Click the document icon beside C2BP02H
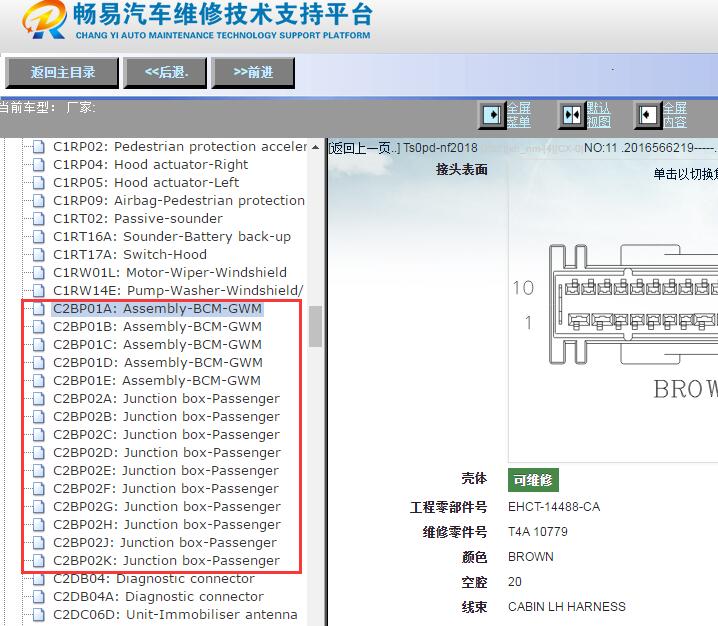Viewport: 718px width, 626px height. 39,525
